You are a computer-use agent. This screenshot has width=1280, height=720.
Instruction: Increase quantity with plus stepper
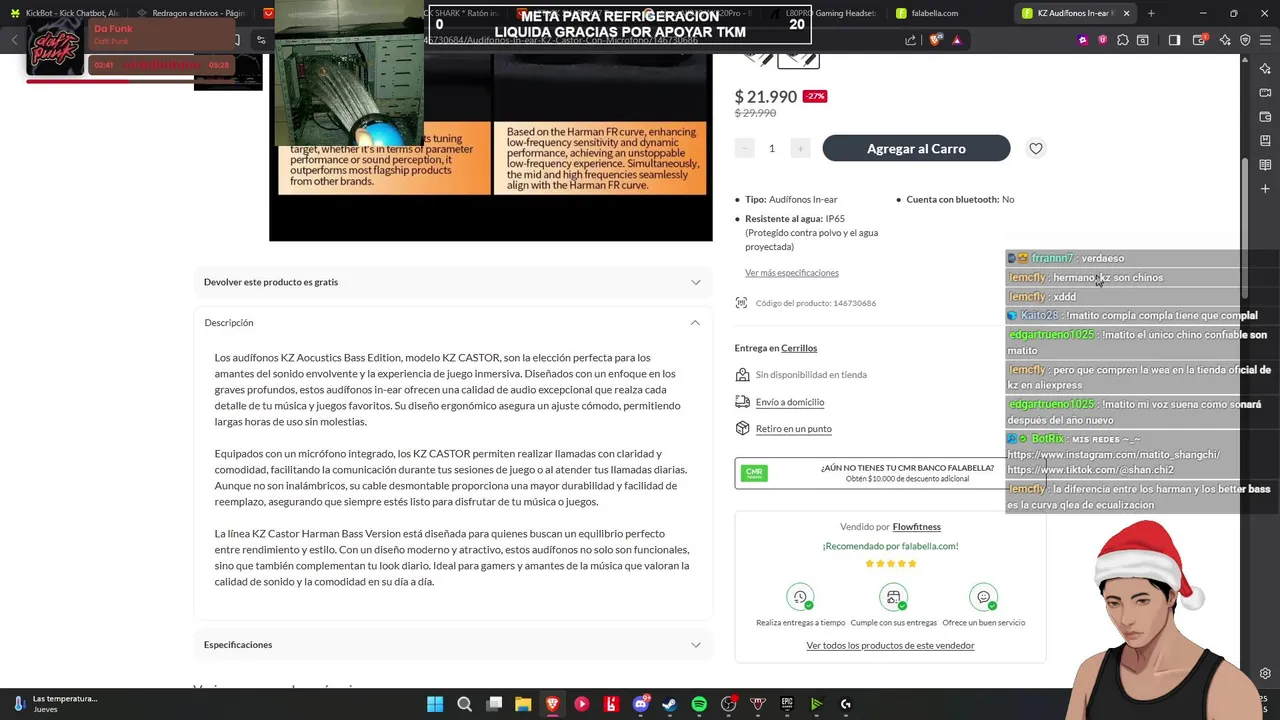(800, 148)
